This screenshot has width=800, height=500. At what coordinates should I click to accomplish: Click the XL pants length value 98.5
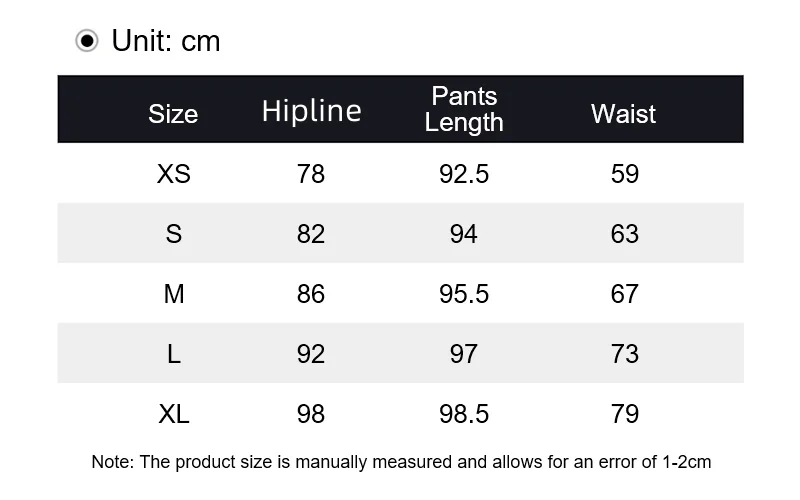pyautogui.click(x=464, y=414)
